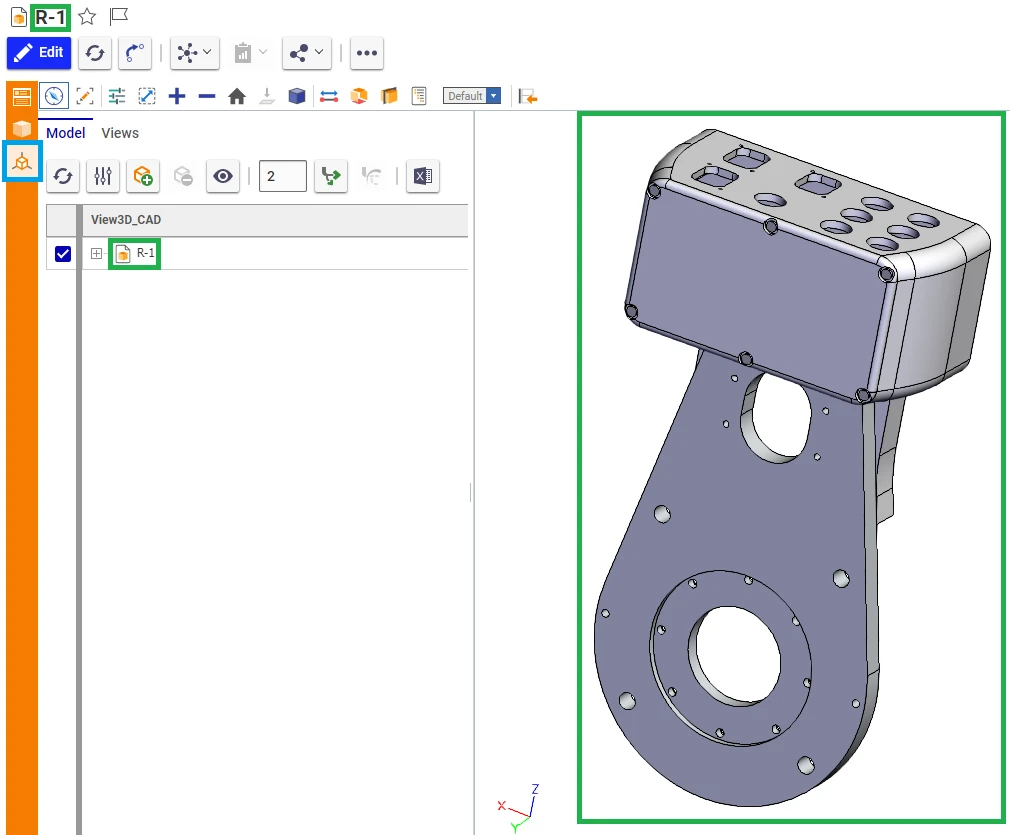
Task: Expand the R-1 tree node
Action: coord(97,254)
